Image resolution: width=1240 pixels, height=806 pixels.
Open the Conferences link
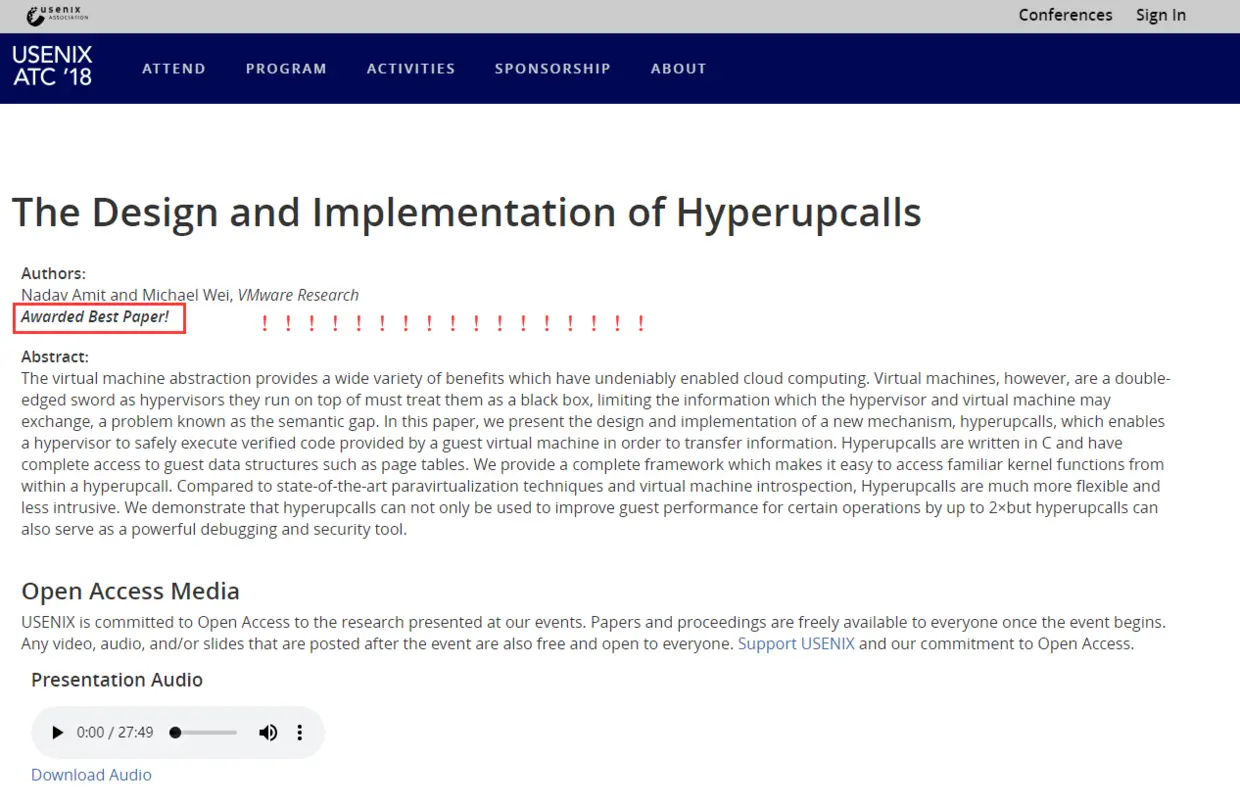point(1065,15)
